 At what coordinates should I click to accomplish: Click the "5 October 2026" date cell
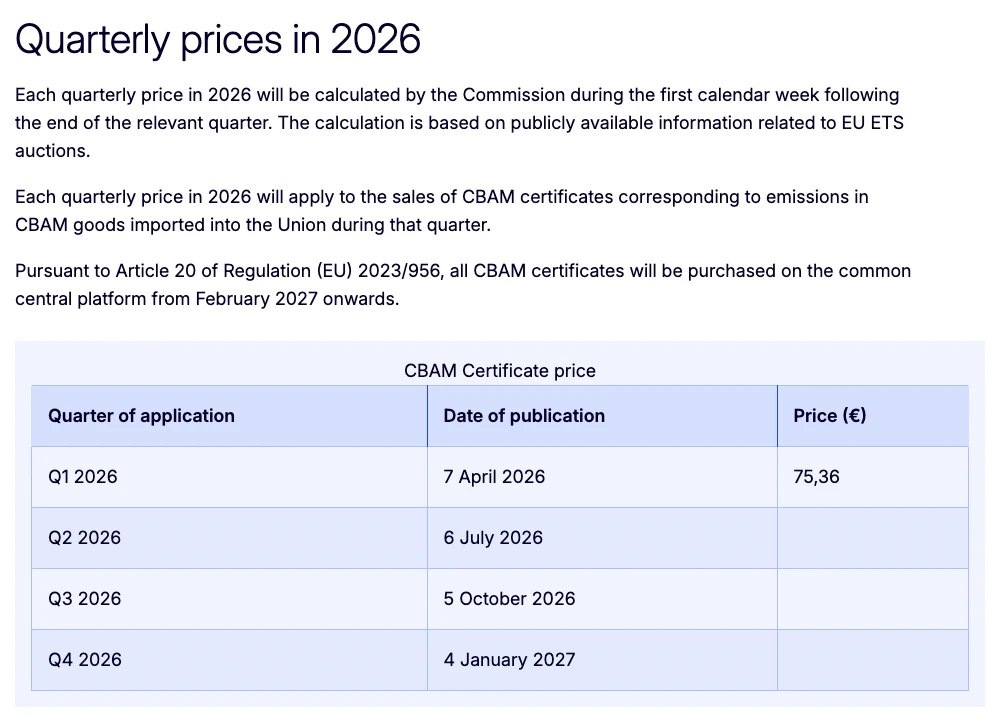pos(509,599)
